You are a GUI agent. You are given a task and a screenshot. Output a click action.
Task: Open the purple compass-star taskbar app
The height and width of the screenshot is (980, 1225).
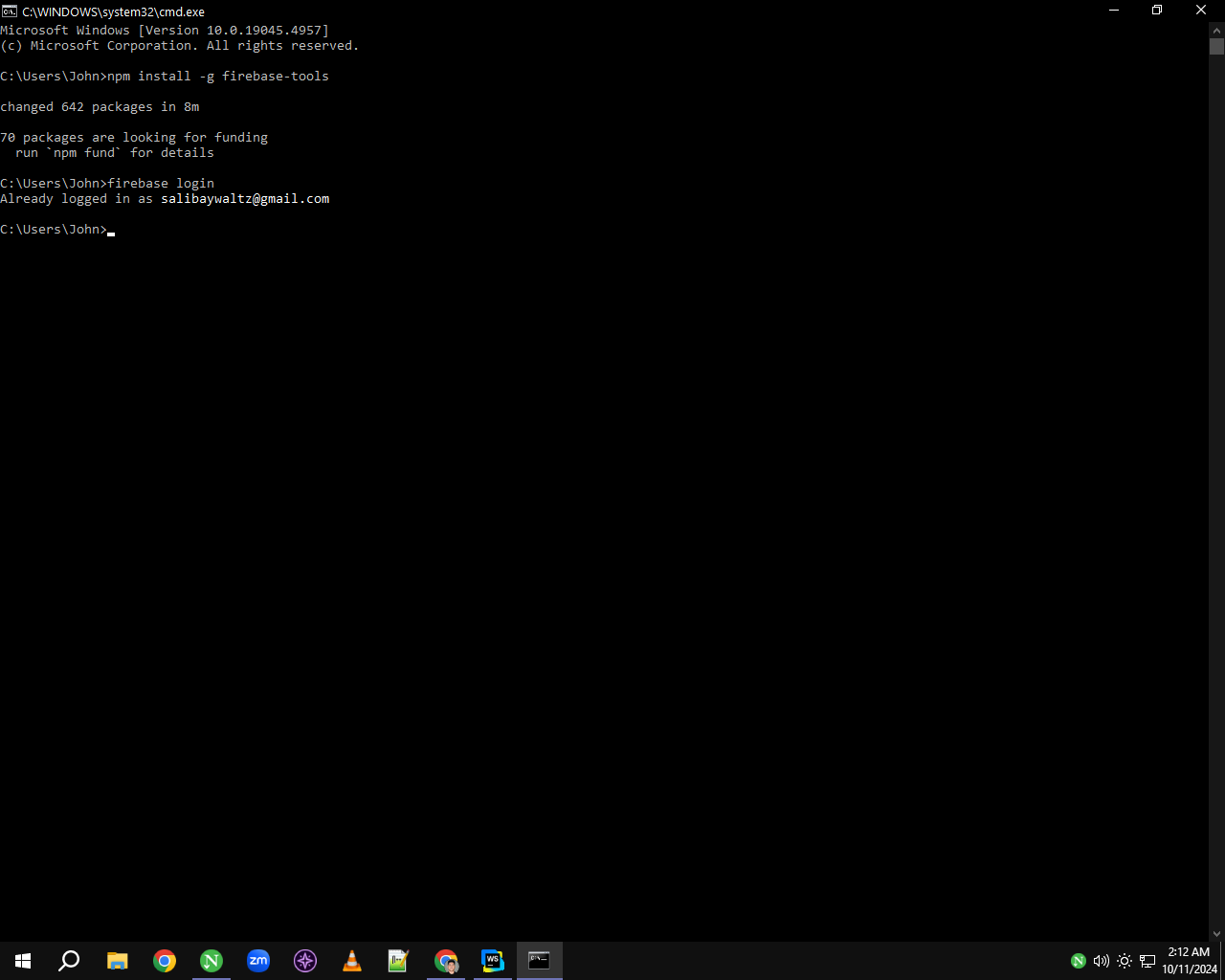pos(305,961)
